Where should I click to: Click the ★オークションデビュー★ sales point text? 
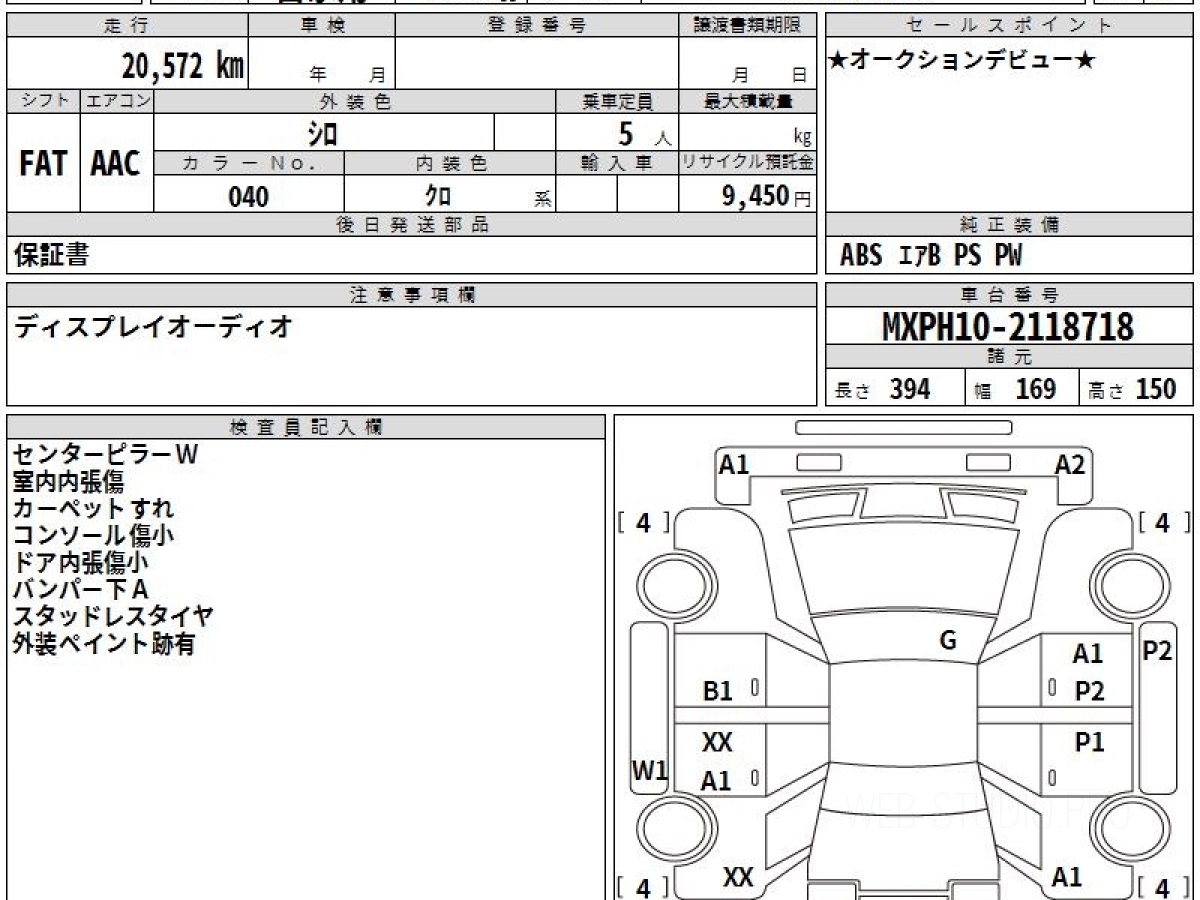point(961,61)
